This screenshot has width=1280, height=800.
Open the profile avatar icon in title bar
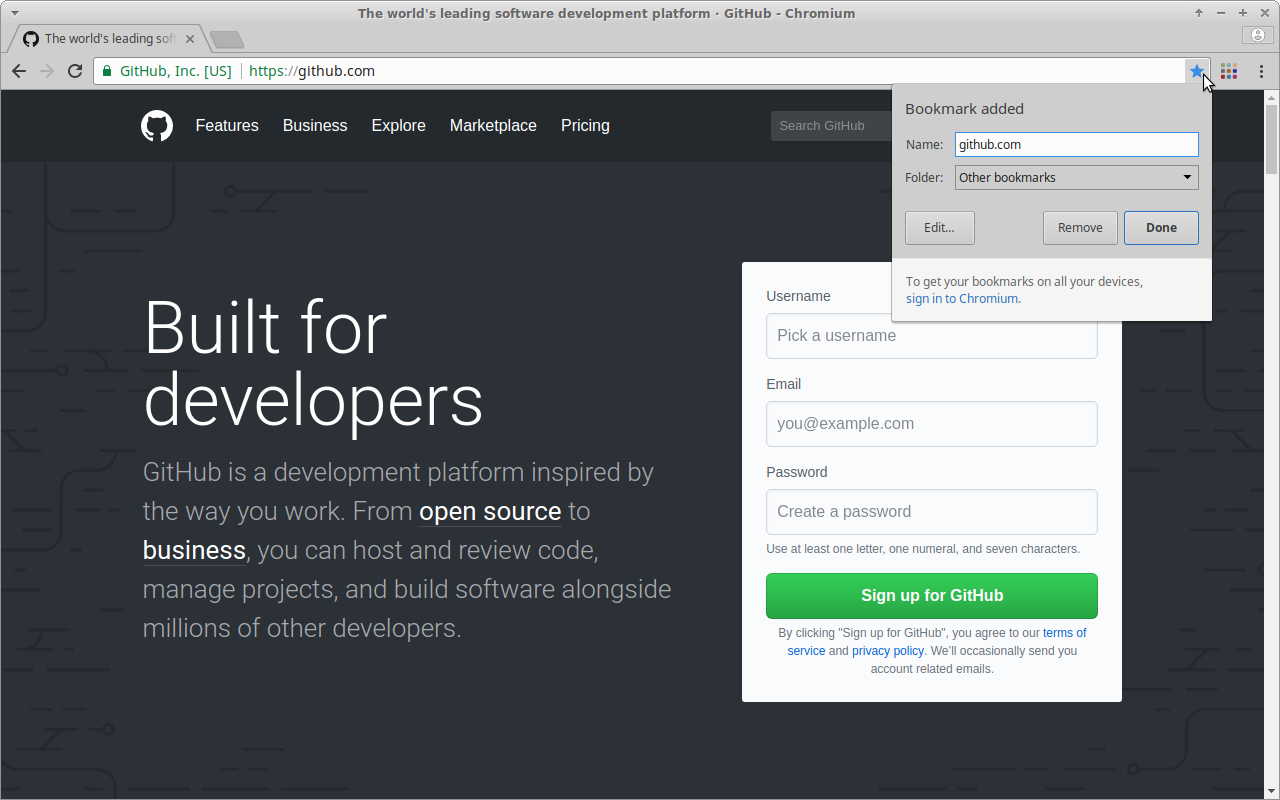click(x=1258, y=35)
